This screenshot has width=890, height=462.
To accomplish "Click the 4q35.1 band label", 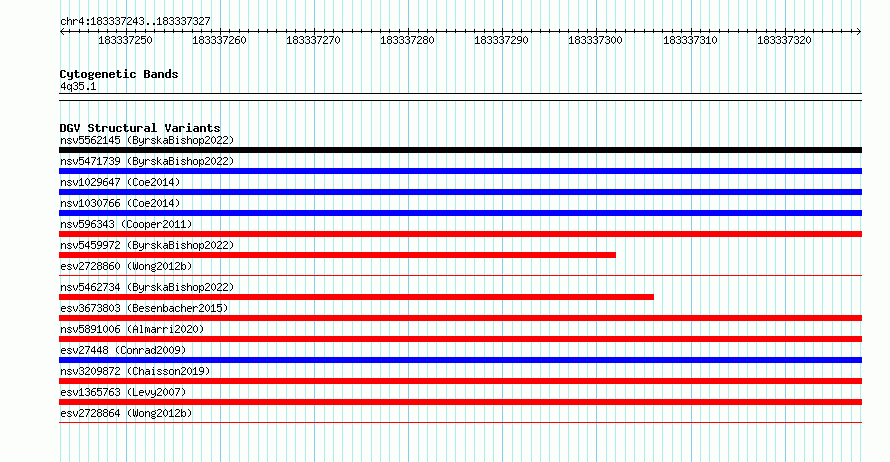I will click(78, 86).
